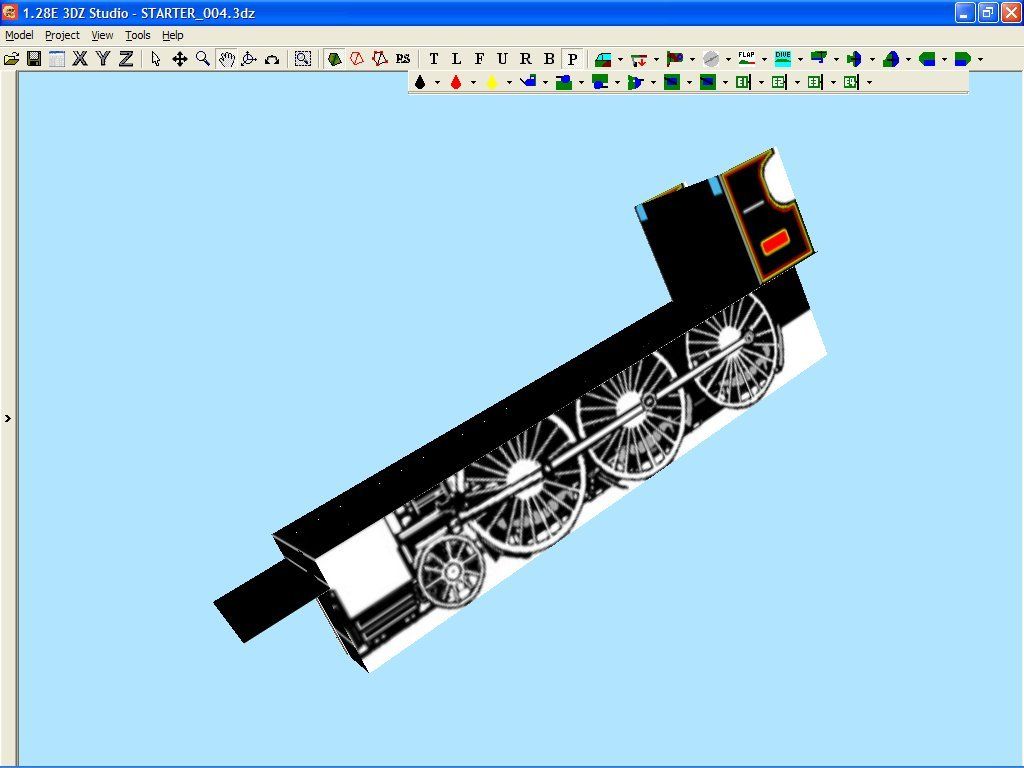Click the E1 engine icon

click(743, 82)
